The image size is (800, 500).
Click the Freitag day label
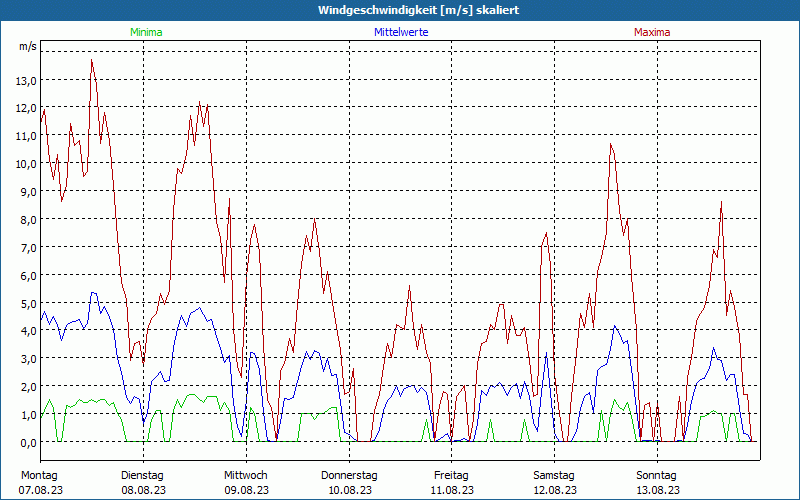[x=451, y=475]
